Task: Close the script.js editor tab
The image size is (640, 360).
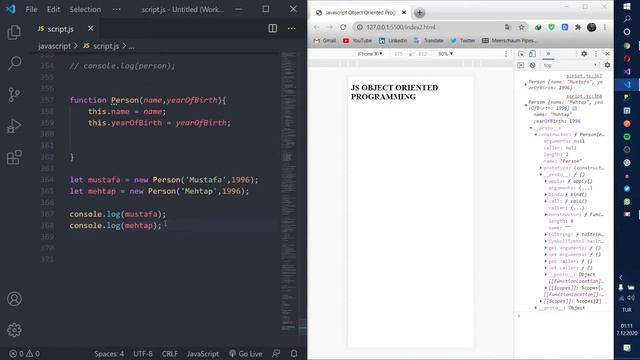Action: tap(91, 28)
